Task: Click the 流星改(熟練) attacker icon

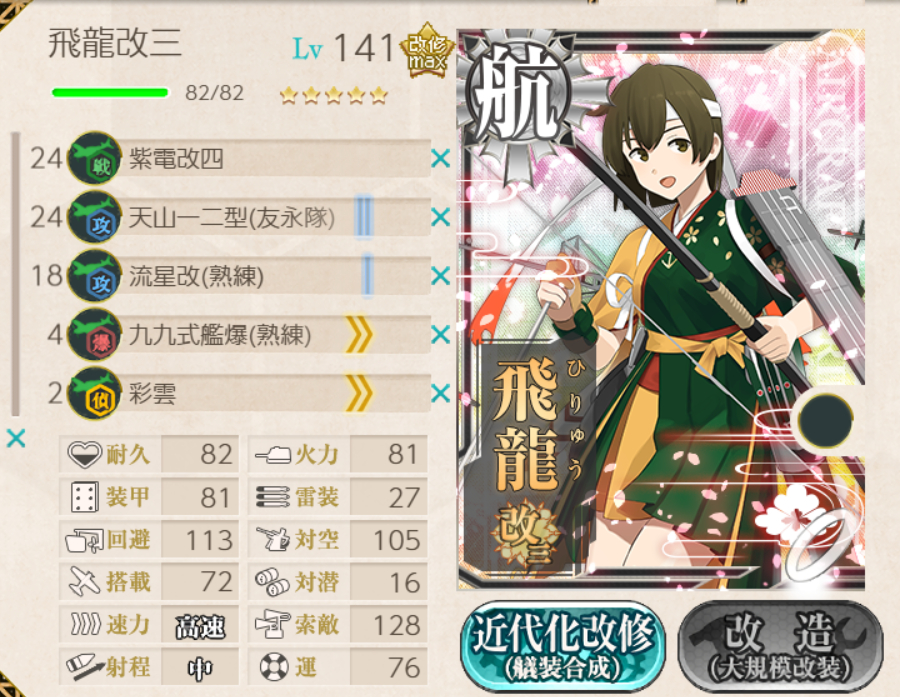Action: [95, 276]
